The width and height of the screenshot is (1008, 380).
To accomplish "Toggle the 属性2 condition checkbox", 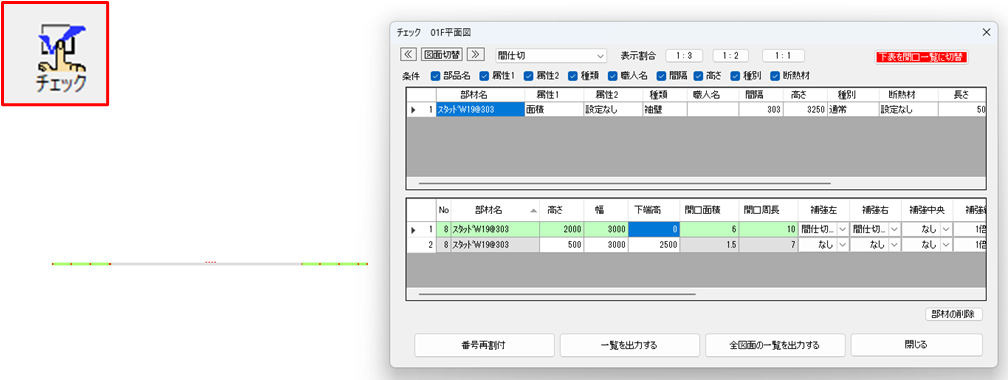I will coord(528,75).
